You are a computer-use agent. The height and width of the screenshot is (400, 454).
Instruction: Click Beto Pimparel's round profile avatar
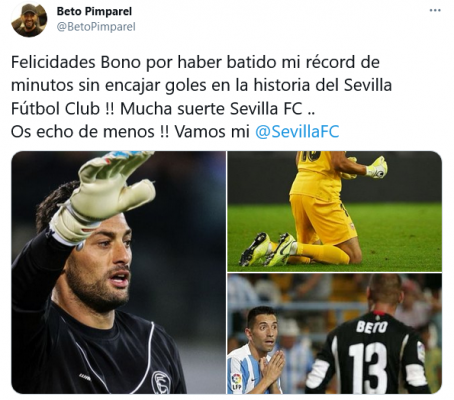(29, 20)
